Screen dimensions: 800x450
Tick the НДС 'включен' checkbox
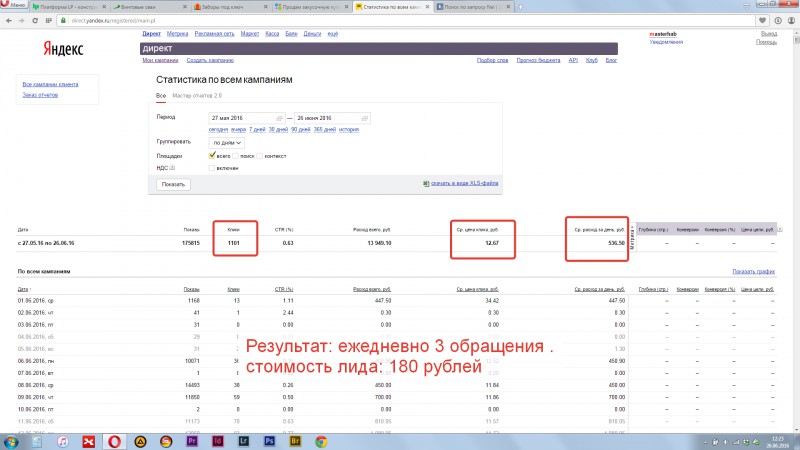pos(212,168)
